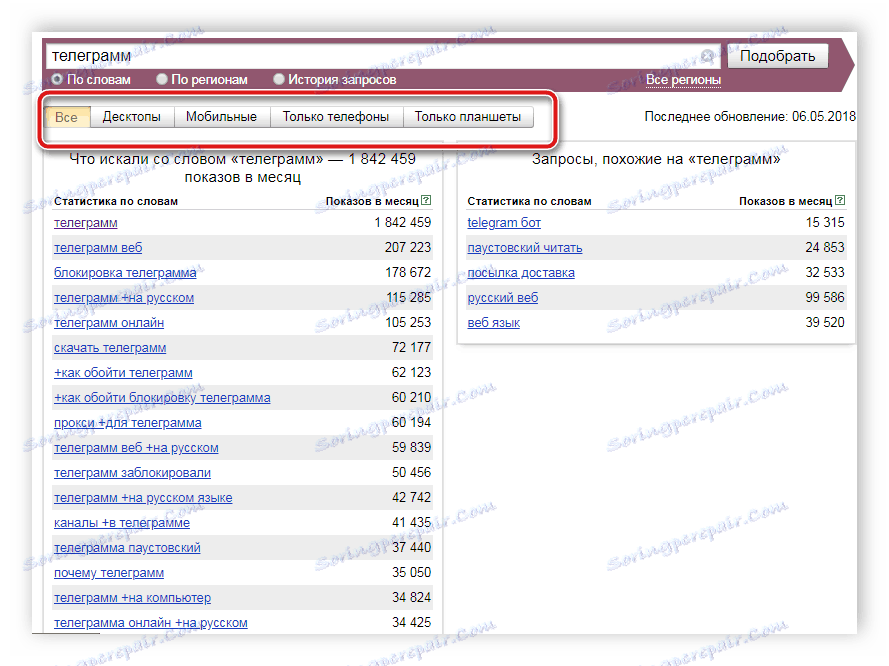The width and height of the screenshot is (889, 666).
Task: Open the "блокировка телеграмма" link
Action: (125, 273)
